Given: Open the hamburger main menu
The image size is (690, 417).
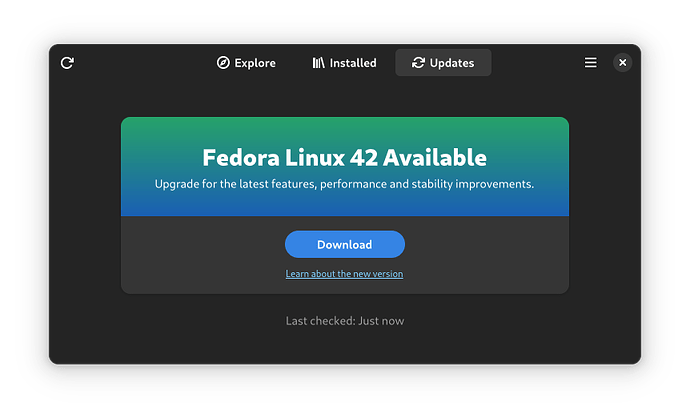Looking at the screenshot, I should pyautogui.click(x=591, y=63).
